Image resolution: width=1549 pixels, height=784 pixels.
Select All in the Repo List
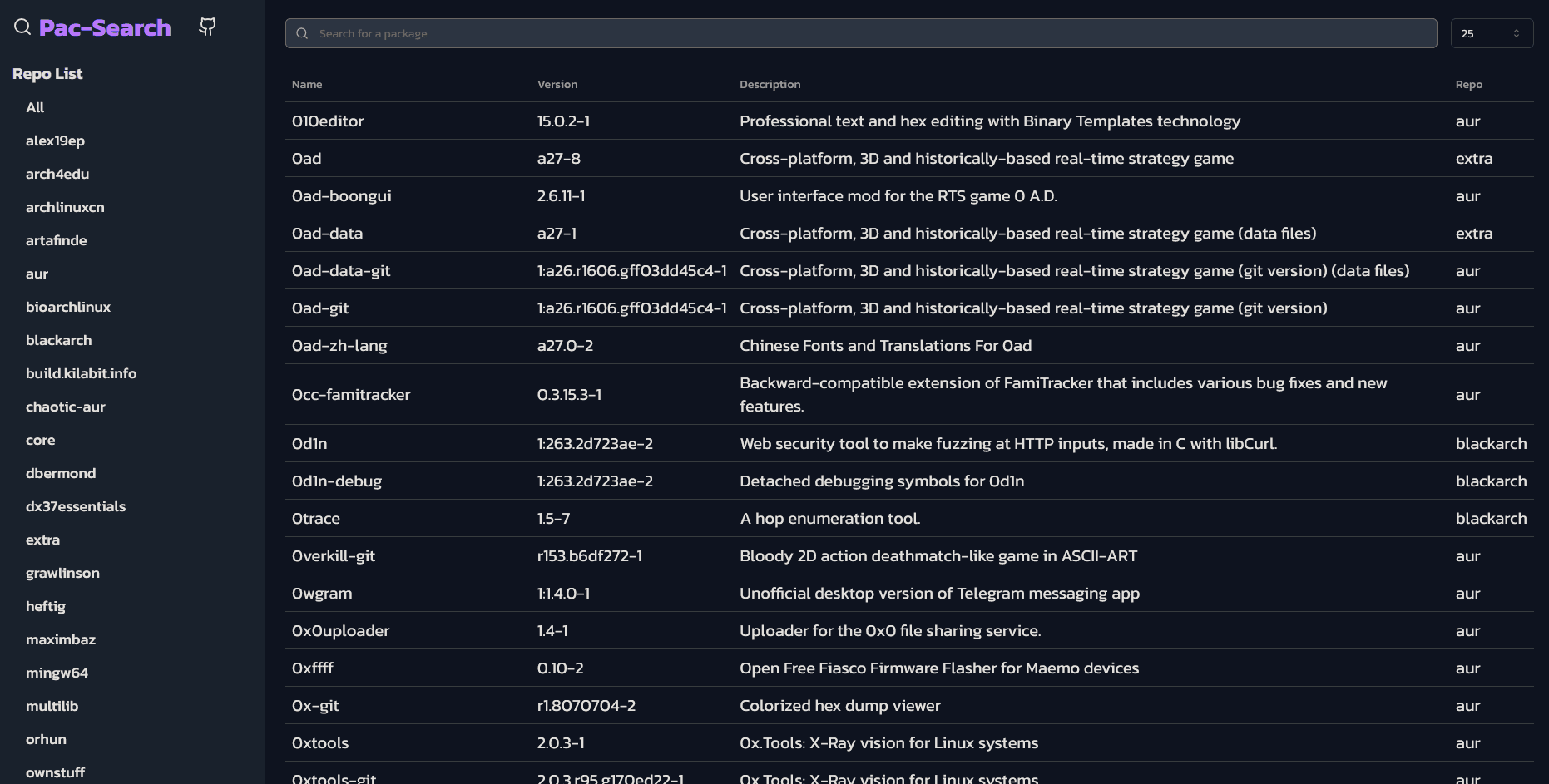35,107
